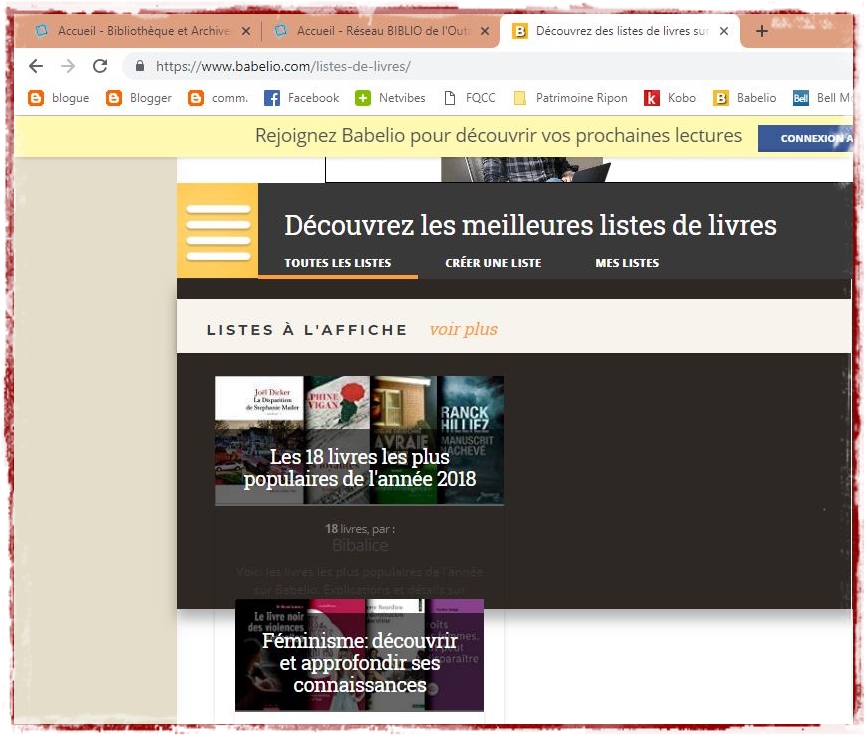
Task: Click the LISTES À L'AFFICHE heading
Action: (x=307, y=330)
